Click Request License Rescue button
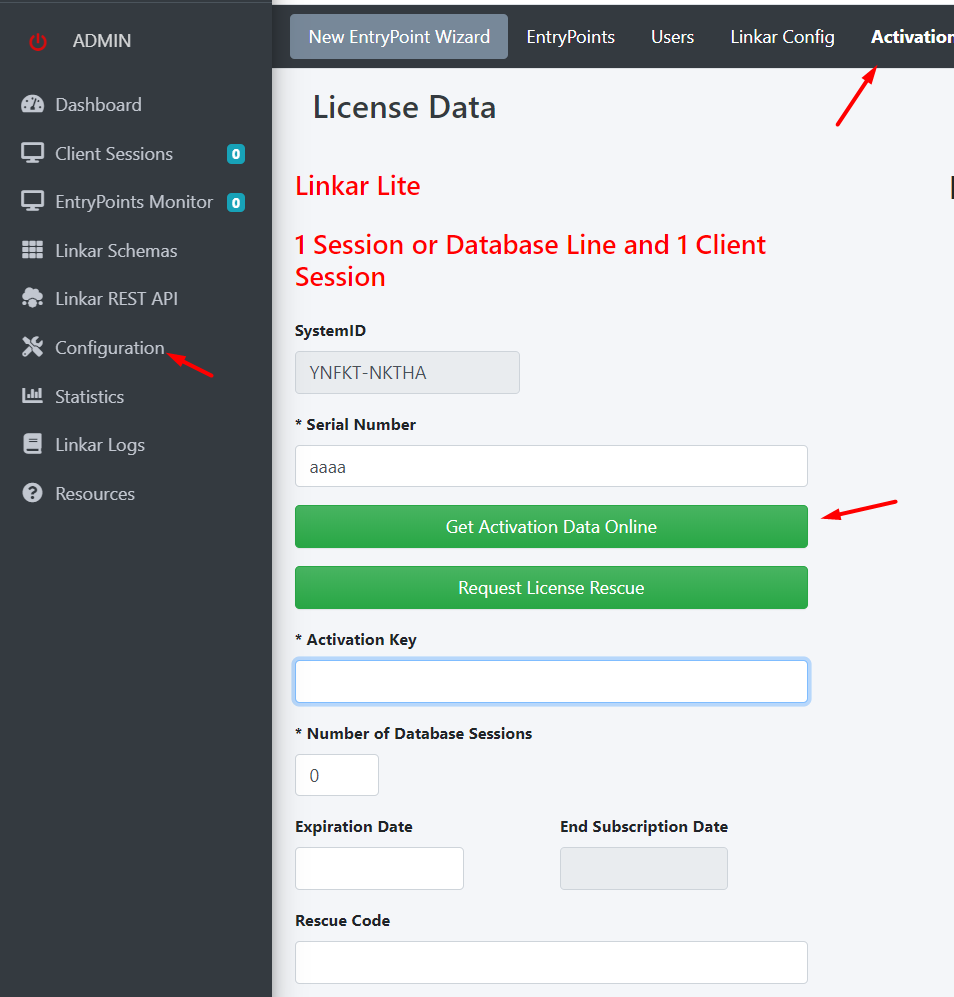 pyautogui.click(x=551, y=588)
